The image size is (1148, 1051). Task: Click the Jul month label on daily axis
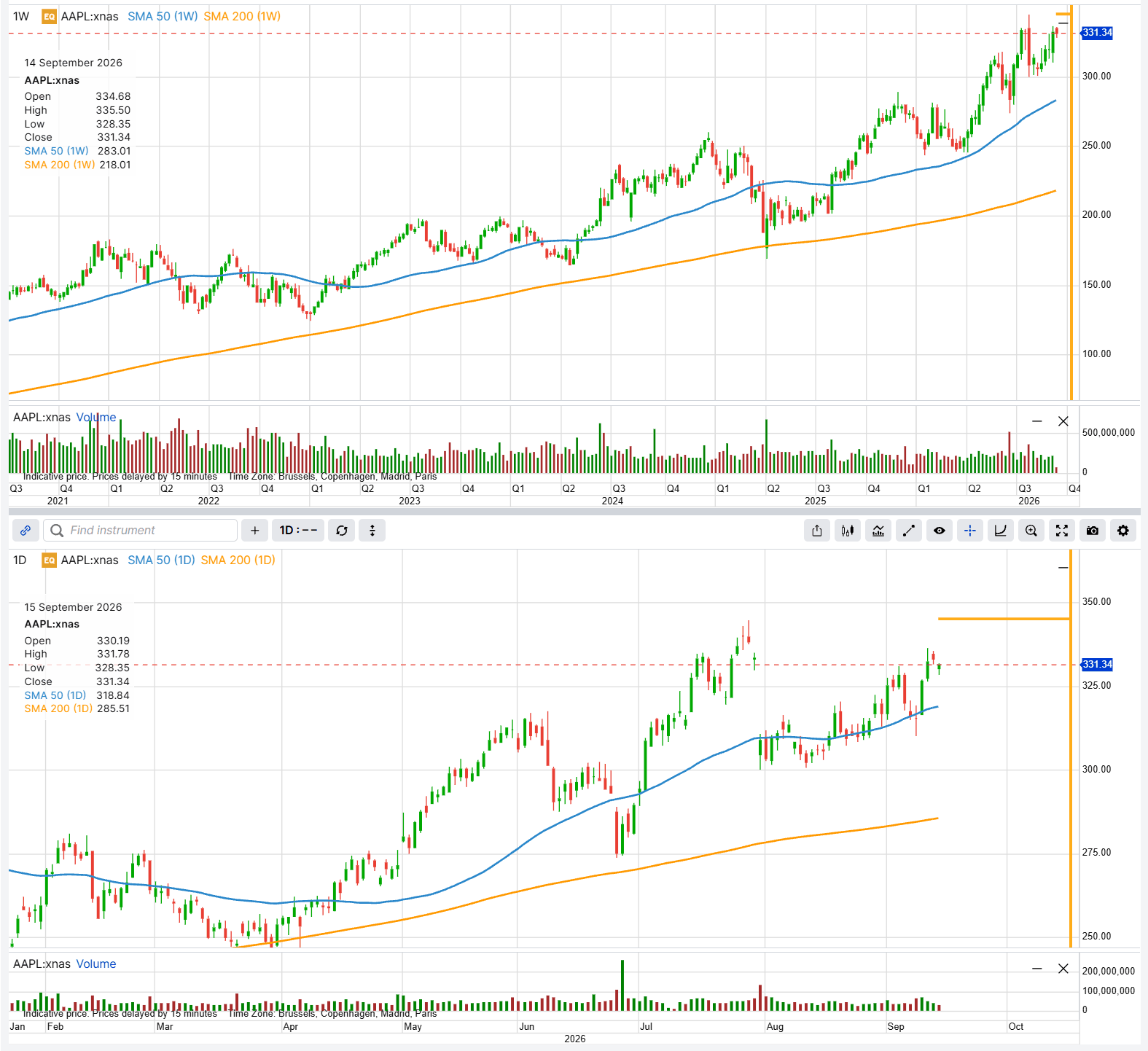click(646, 1026)
